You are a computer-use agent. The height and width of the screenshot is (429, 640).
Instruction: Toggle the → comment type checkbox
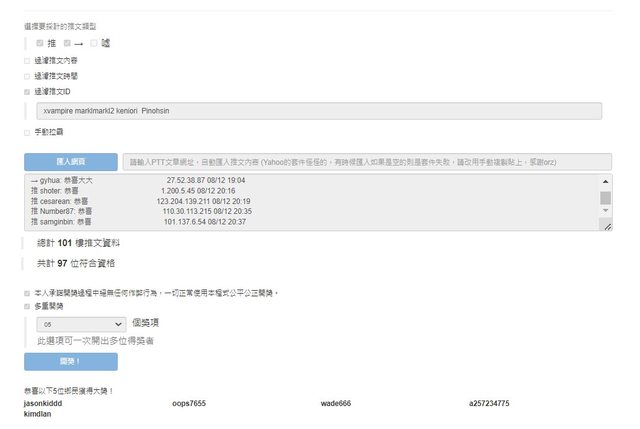click(67, 43)
